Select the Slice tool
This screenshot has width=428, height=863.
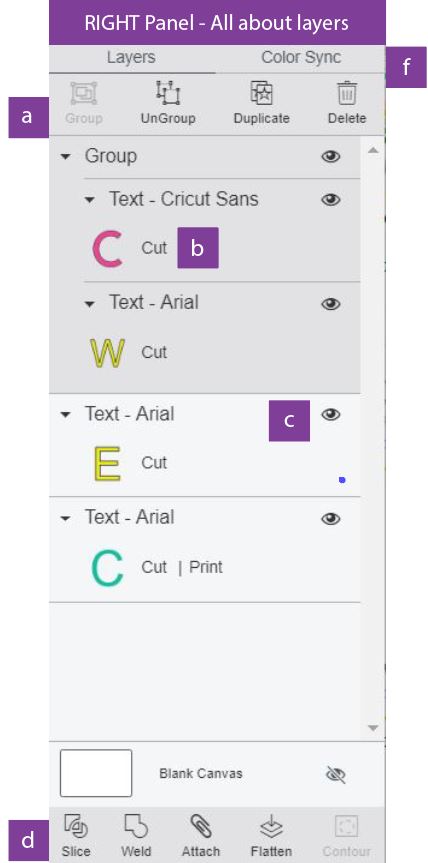[x=76, y=827]
